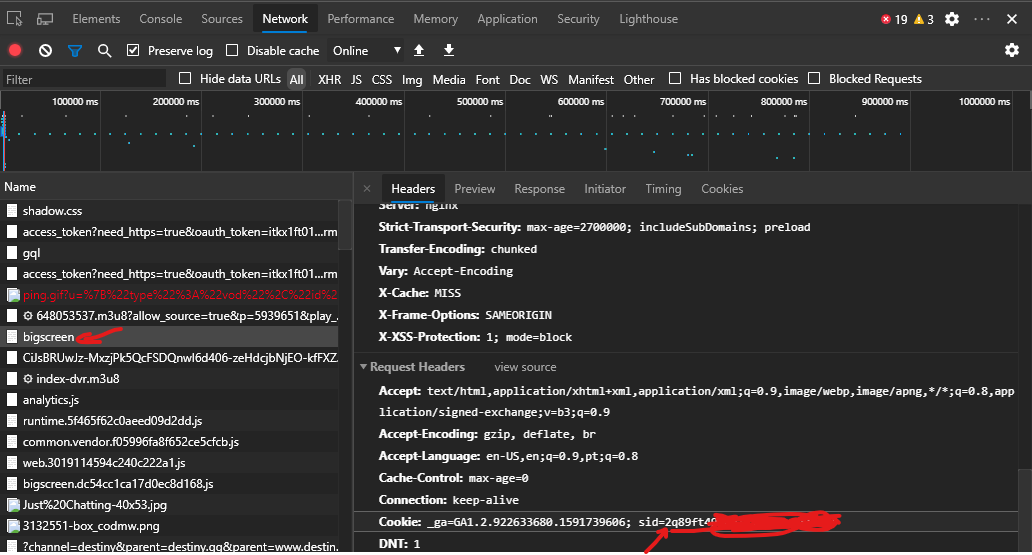Click the request list vertical scrollbar
The width and height of the screenshot is (1032, 555).
pos(345,226)
